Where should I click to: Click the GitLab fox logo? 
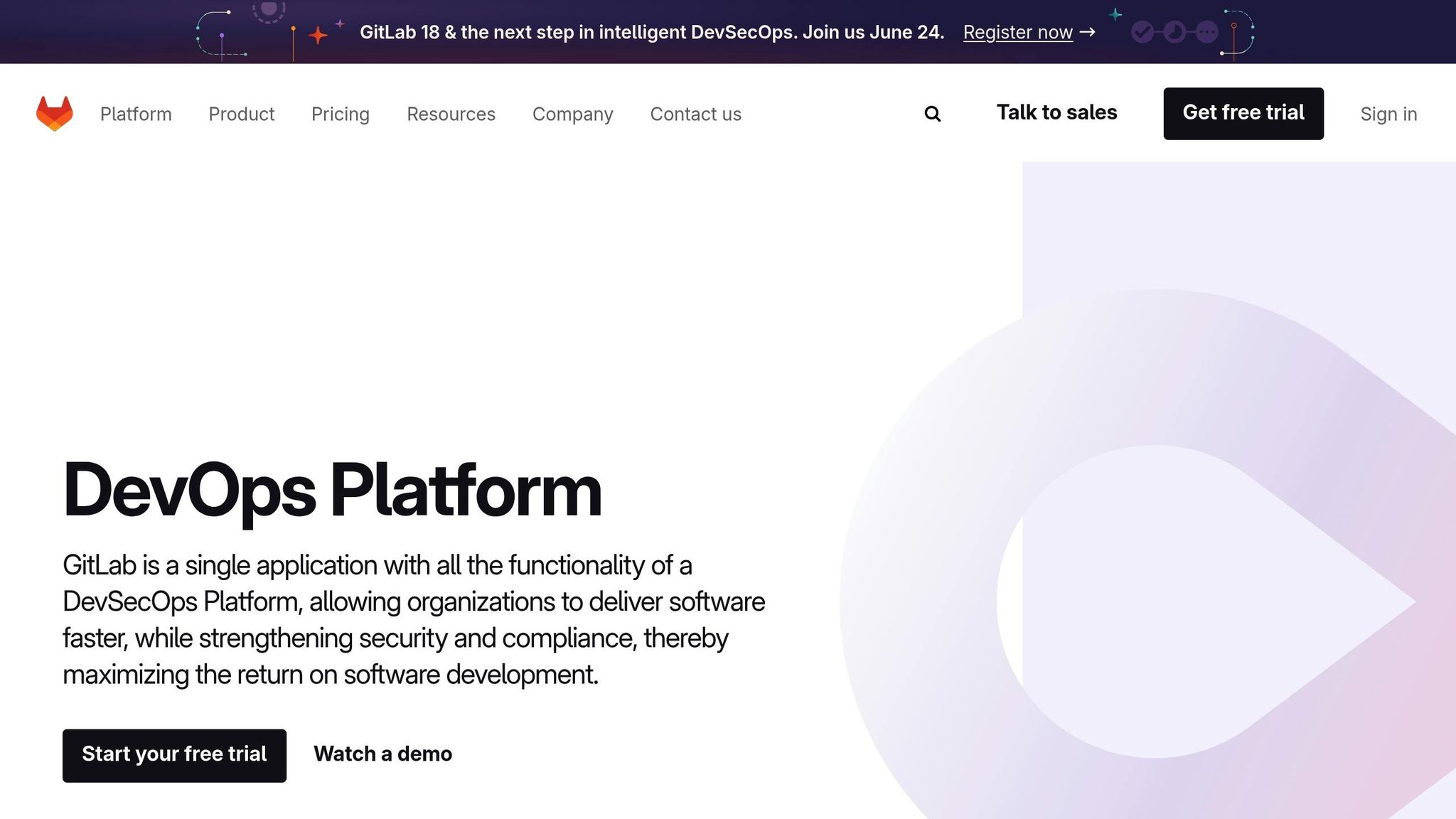(55, 114)
